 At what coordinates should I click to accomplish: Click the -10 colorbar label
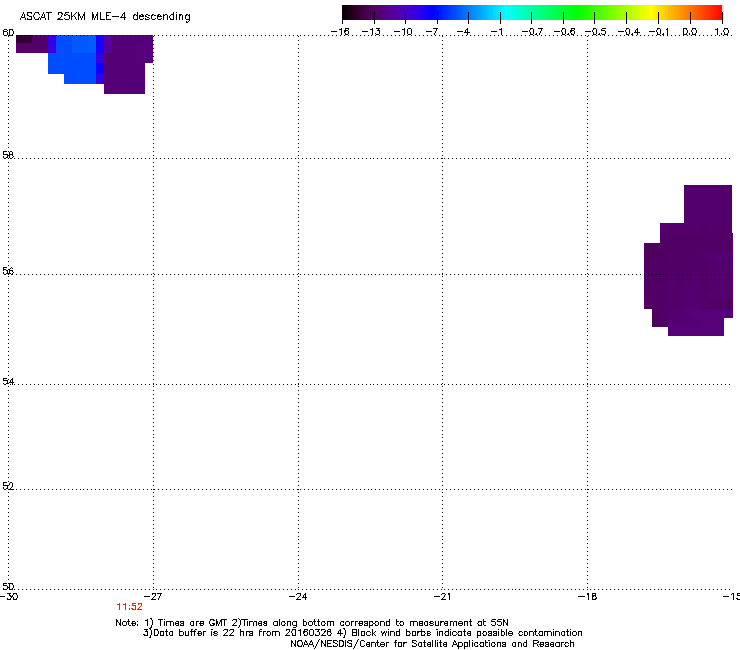pos(403,32)
